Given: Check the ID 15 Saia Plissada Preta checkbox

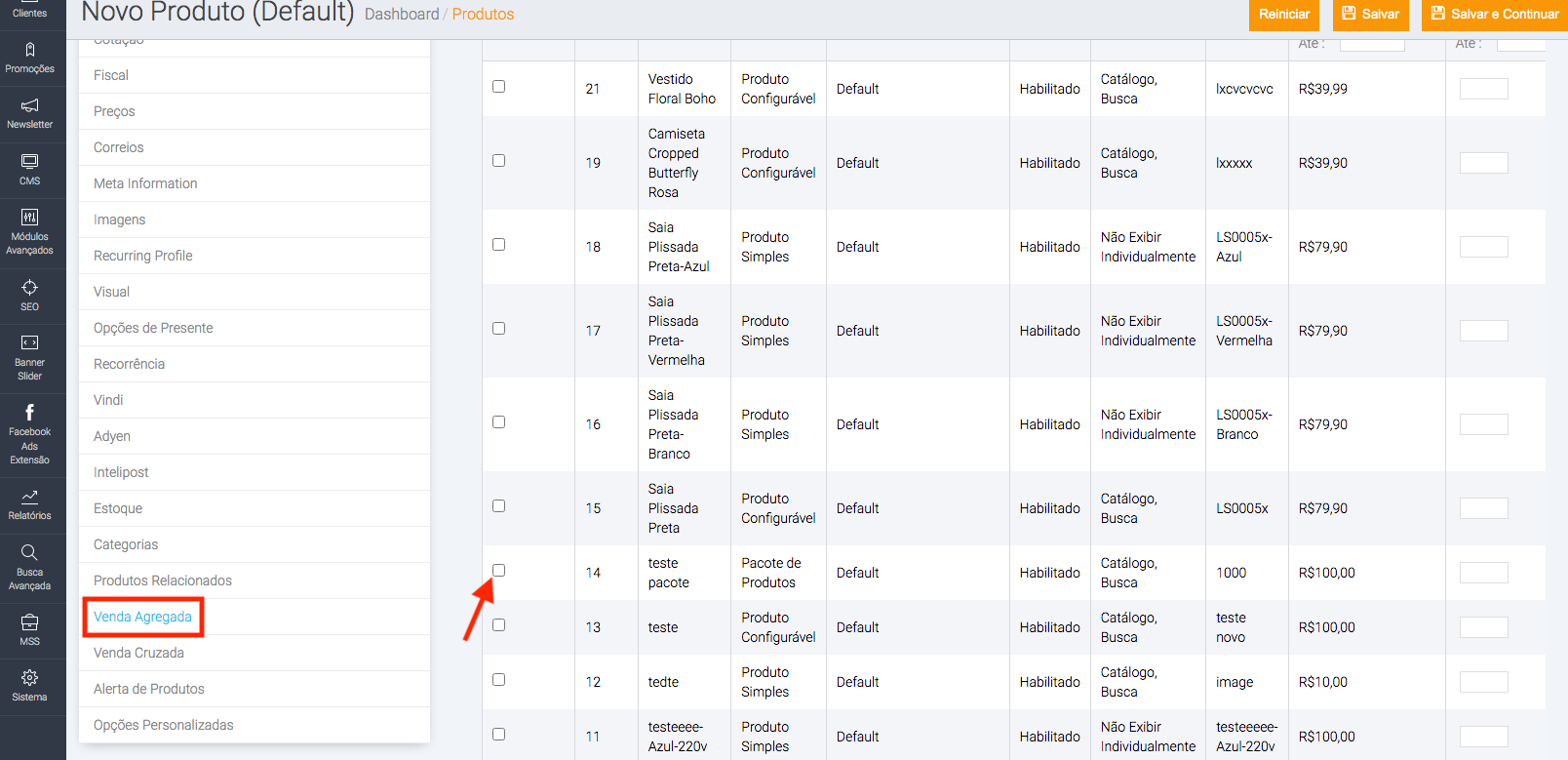Looking at the screenshot, I should [x=498, y=506].
